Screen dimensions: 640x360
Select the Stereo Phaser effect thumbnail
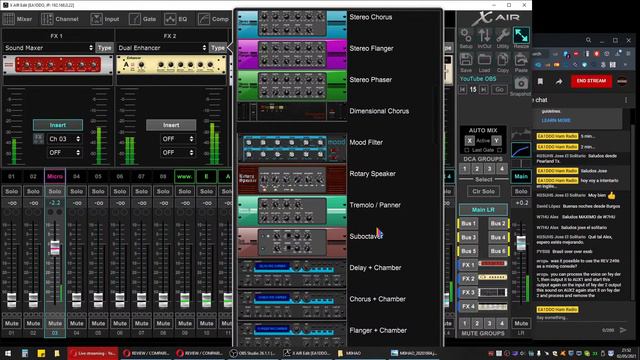point(292,85)
